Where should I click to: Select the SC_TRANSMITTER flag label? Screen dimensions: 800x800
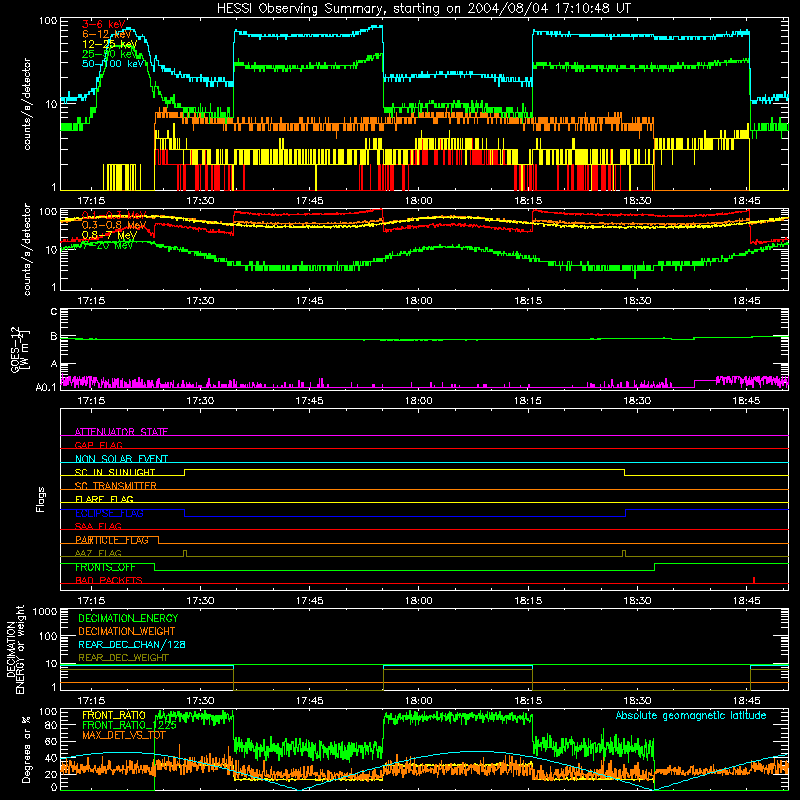115,485
